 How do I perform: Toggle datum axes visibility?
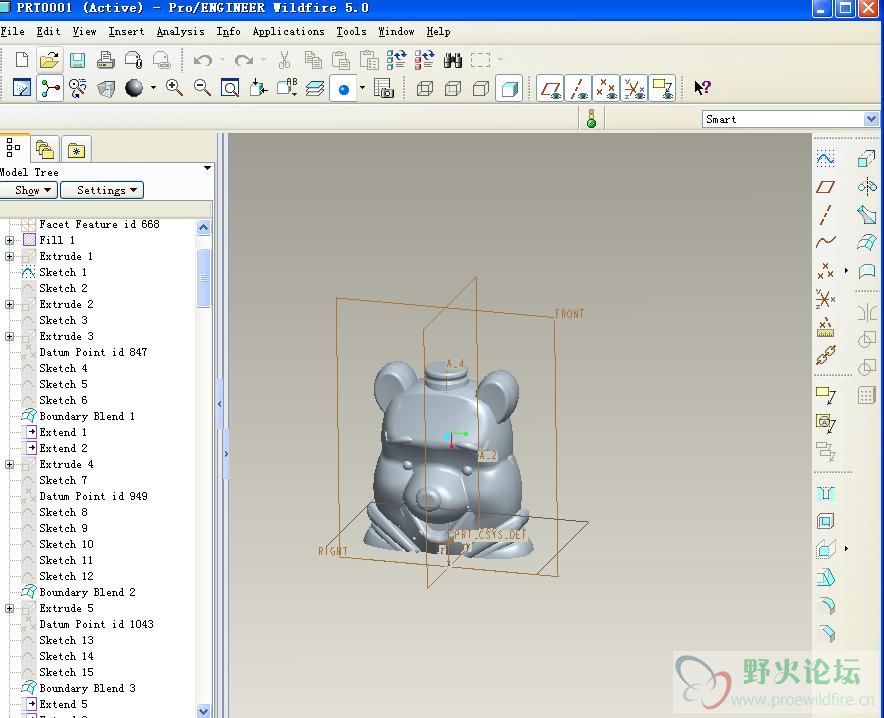click(578, 88)
